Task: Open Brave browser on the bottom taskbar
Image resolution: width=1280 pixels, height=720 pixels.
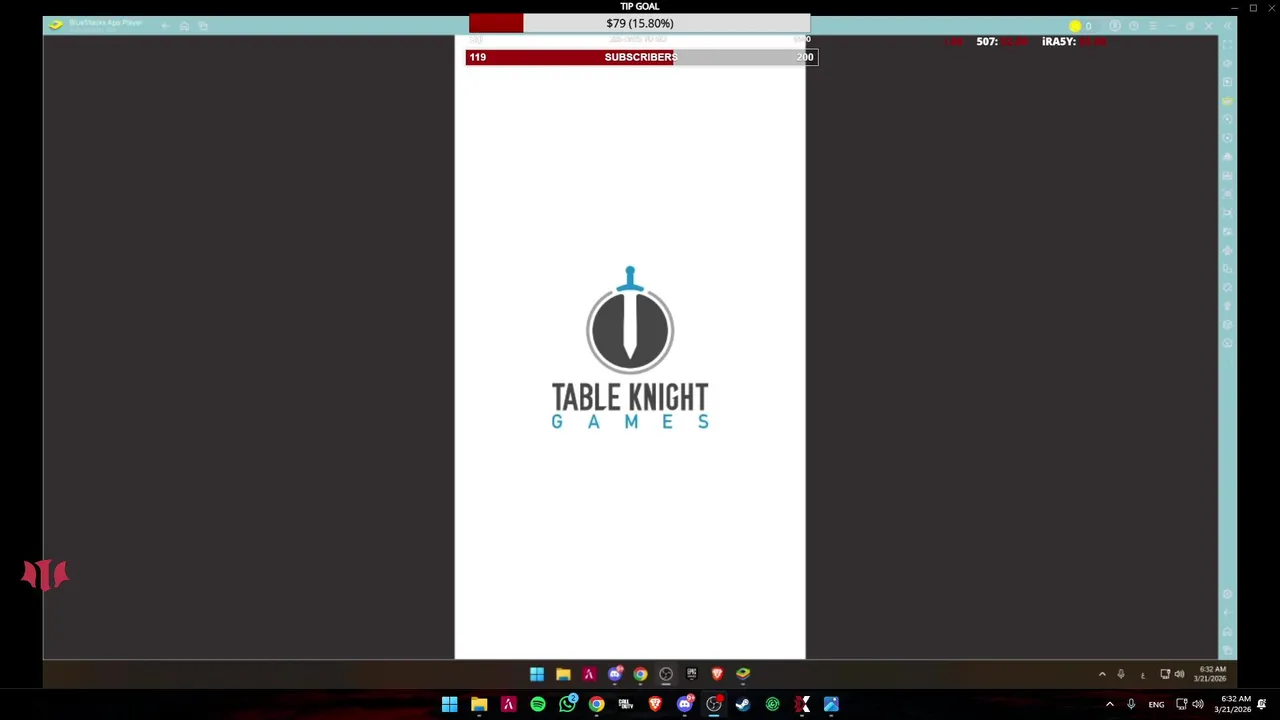Action: click(655, 705)
